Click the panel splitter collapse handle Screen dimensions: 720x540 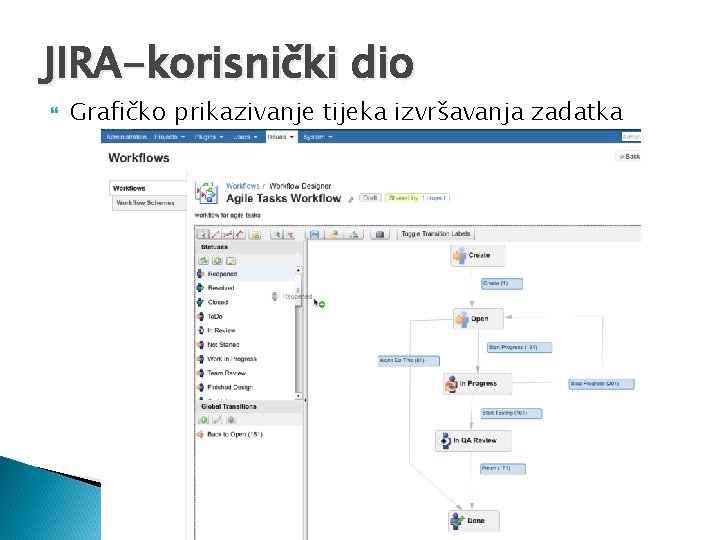point(305,400)
